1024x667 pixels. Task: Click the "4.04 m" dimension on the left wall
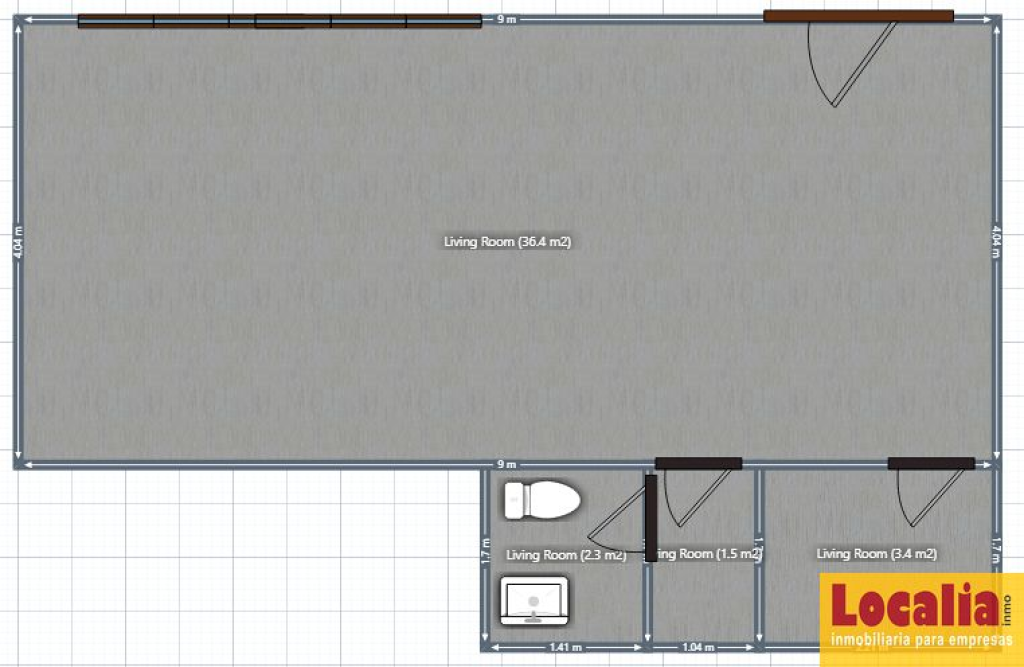click(18, 242)
